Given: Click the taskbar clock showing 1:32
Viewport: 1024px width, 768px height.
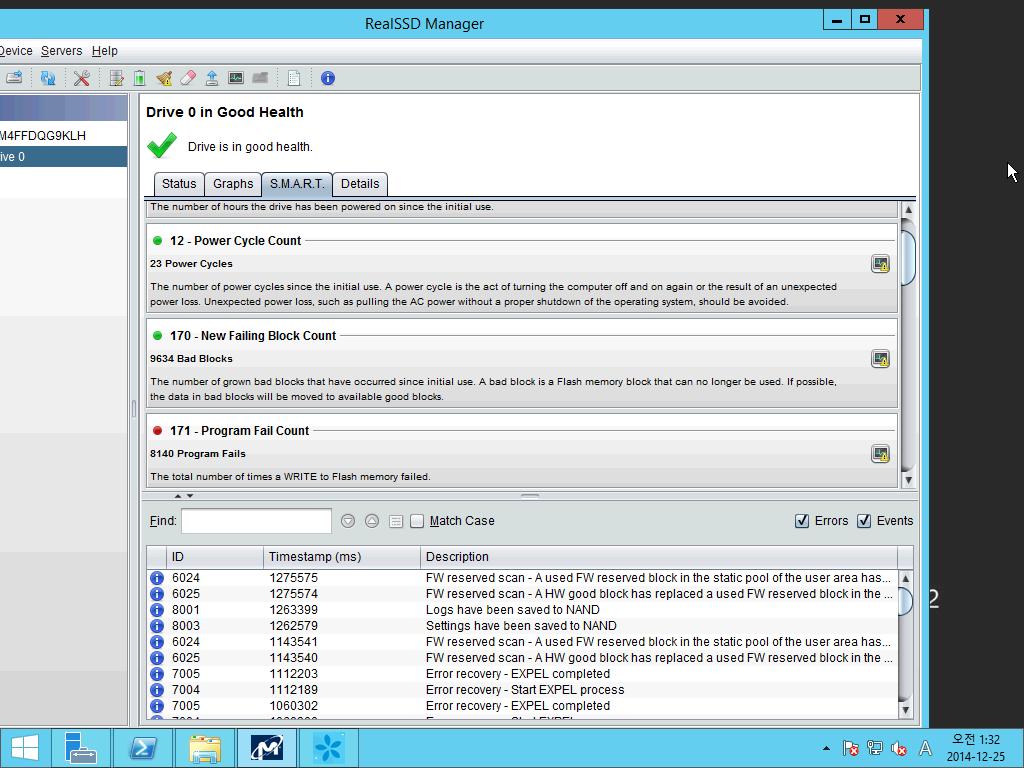Looking at the screenshot, I should 976,748.
